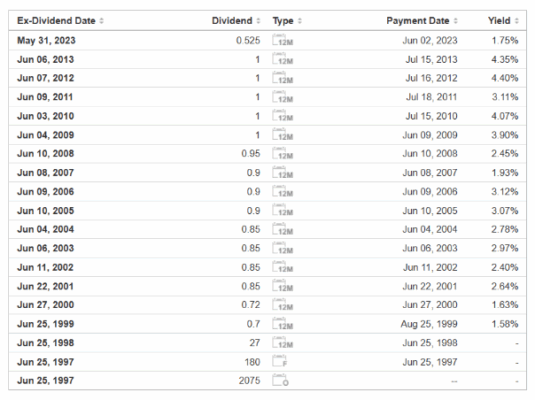The width and height of the screenshot is (535, 400).
Task: Click the Ex-Dividend Date header label
Action: pos(56,21)
